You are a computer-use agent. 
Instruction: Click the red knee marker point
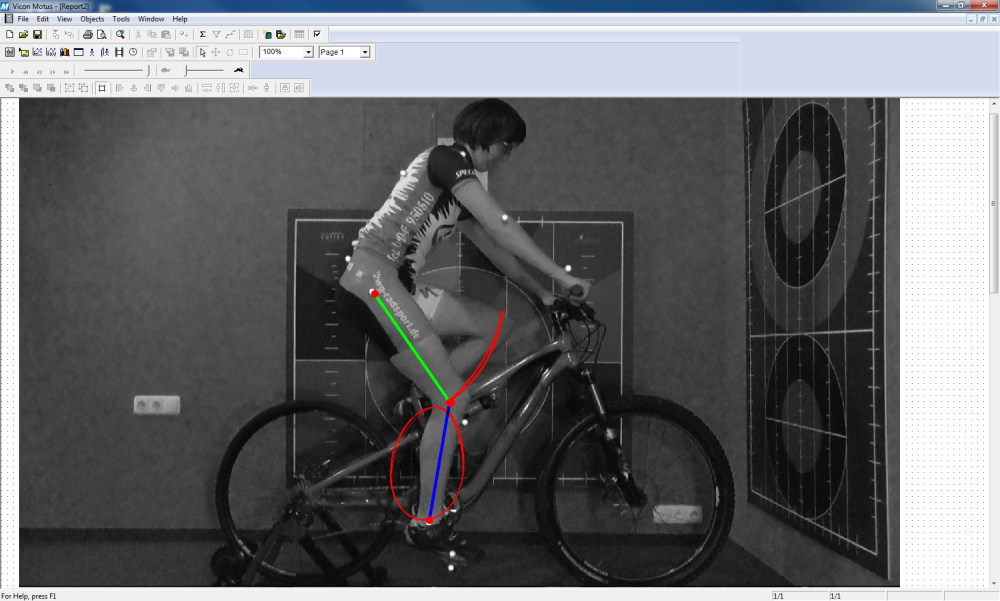450,403
